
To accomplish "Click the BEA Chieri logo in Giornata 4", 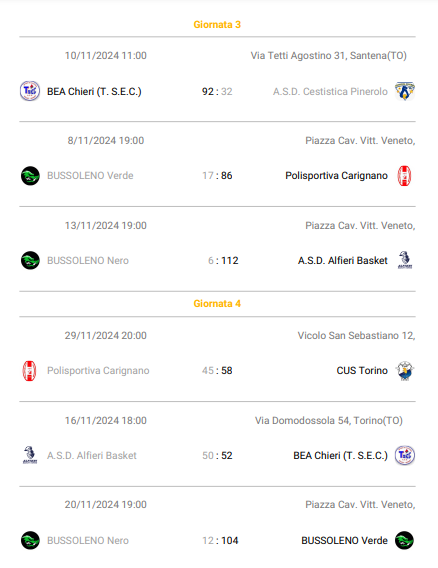I will (405, 455).
